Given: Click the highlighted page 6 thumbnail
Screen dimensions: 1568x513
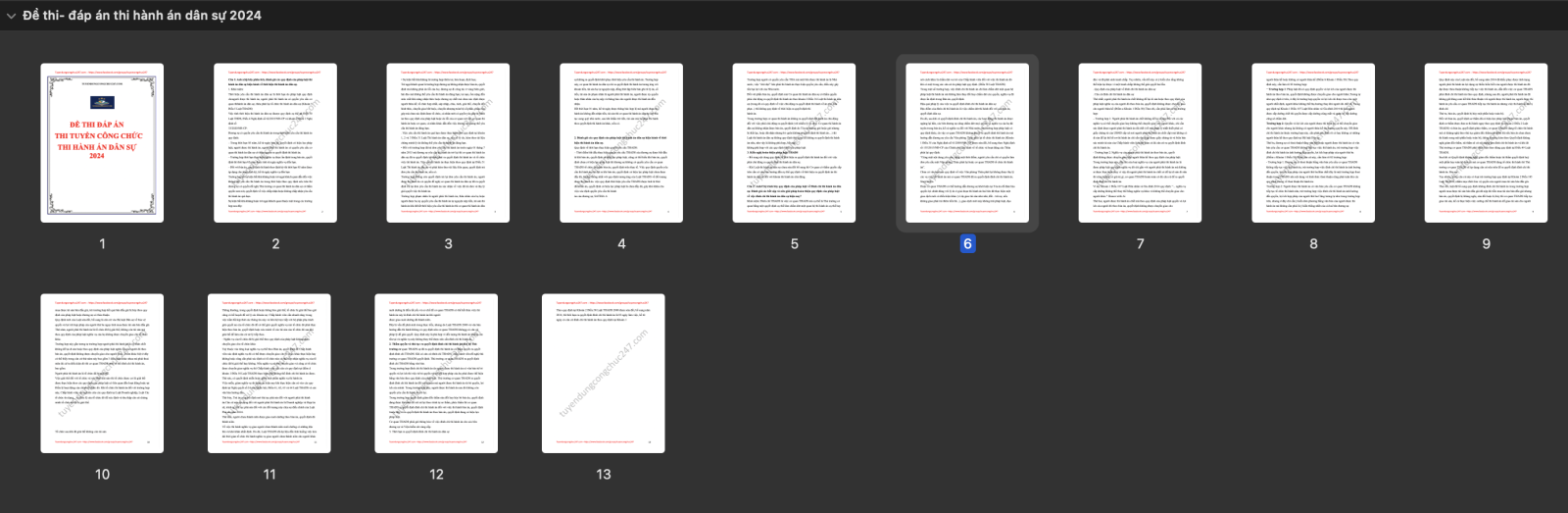Looking at the screenshot, I should [967, 143].
